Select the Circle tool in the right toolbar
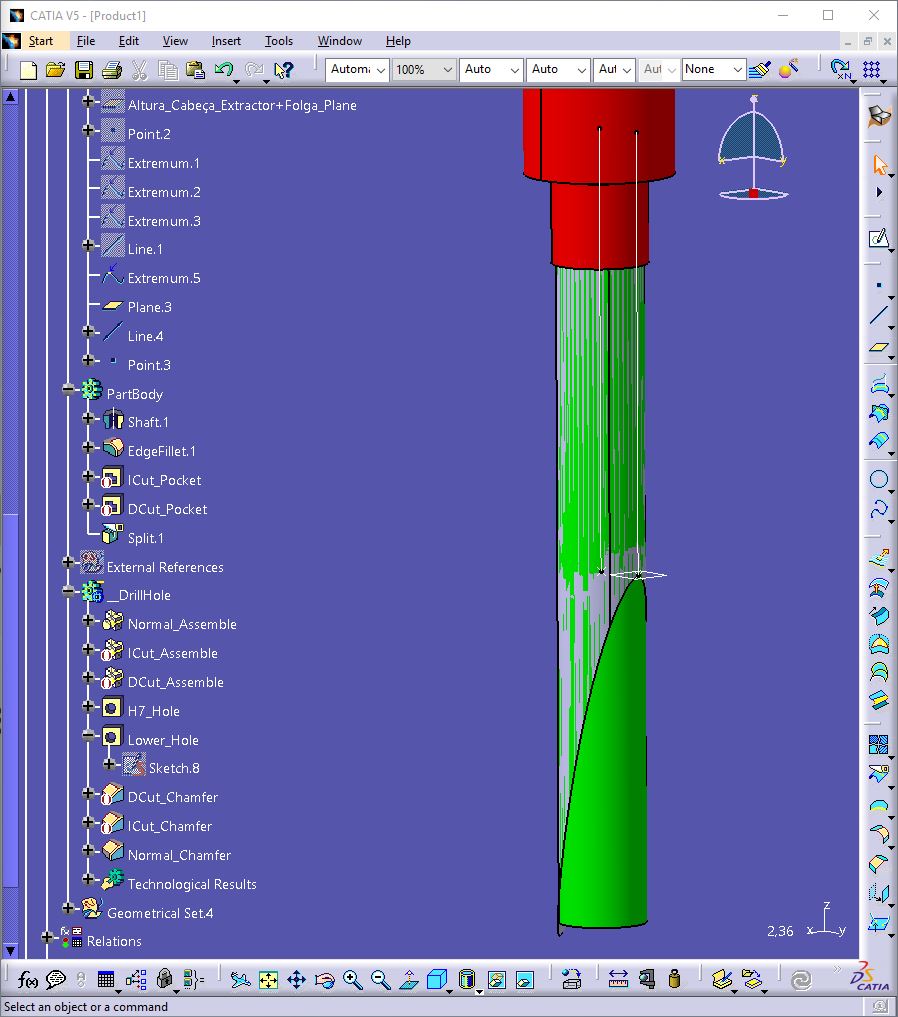Screen dimensions: 898x1017 point(879,479)
